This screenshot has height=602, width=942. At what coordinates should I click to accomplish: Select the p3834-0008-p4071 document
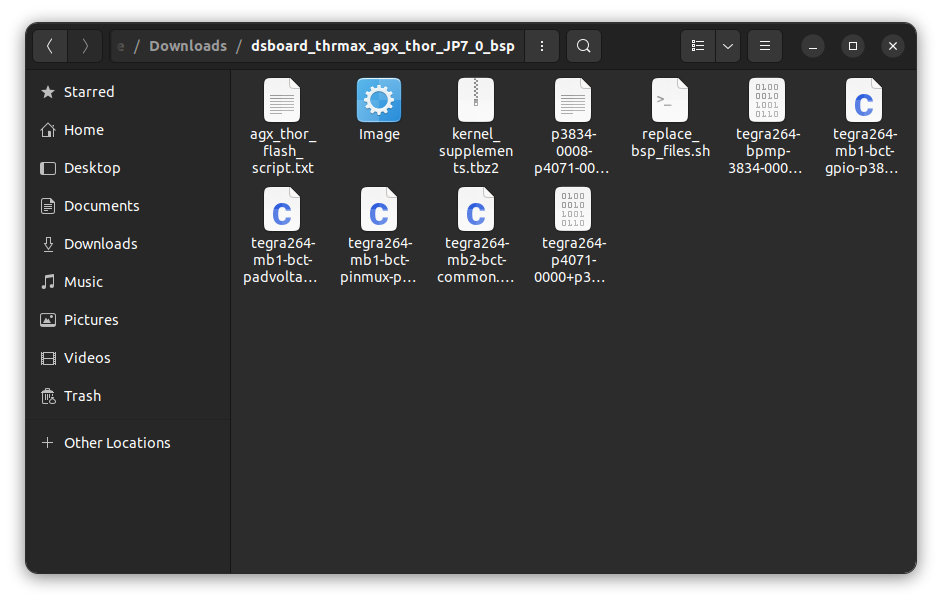[x=572, y=100]
